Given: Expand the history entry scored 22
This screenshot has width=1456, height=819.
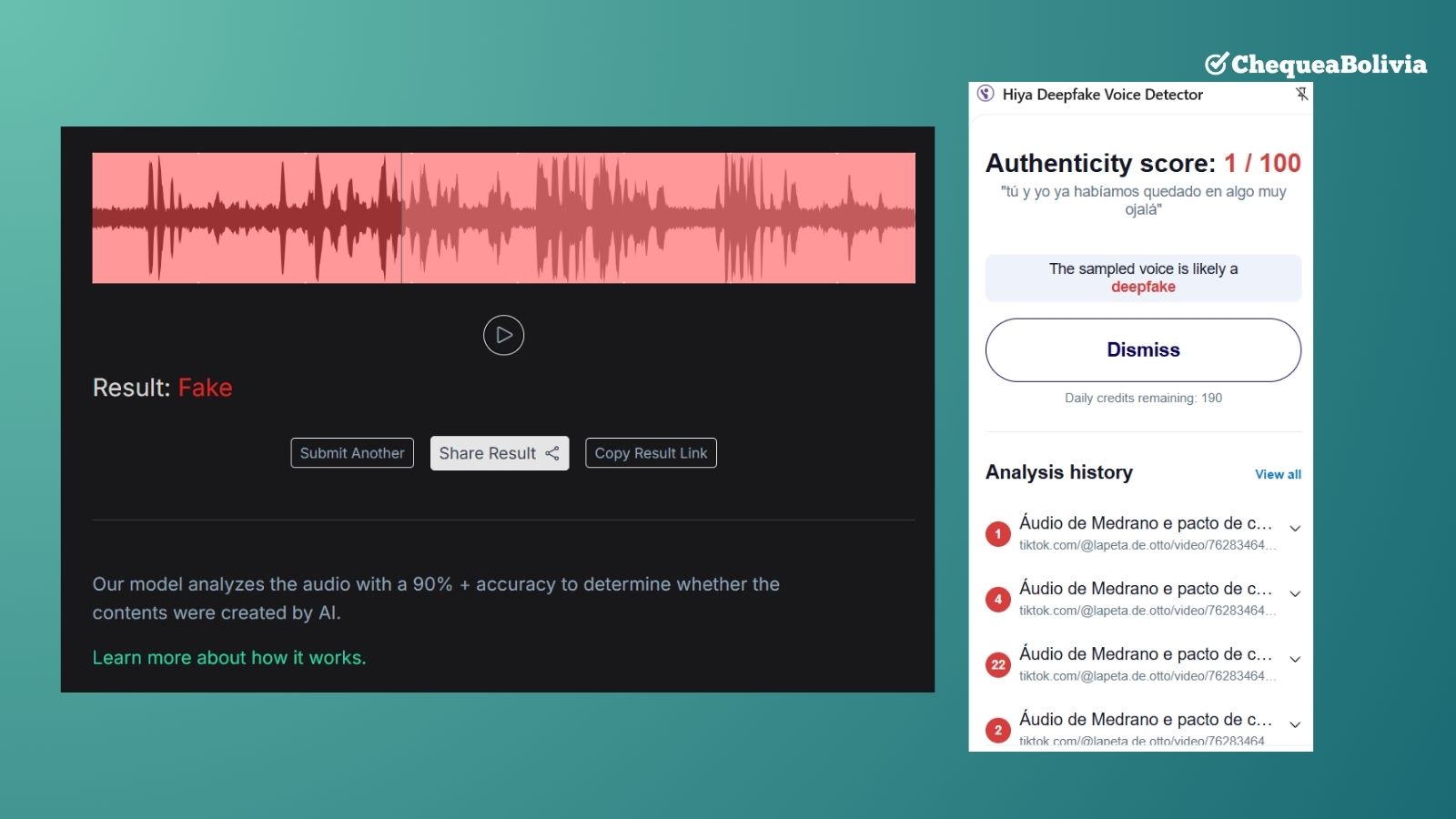Looking at the screenshot, I should pyautogui.click(x=1295, y=660).
